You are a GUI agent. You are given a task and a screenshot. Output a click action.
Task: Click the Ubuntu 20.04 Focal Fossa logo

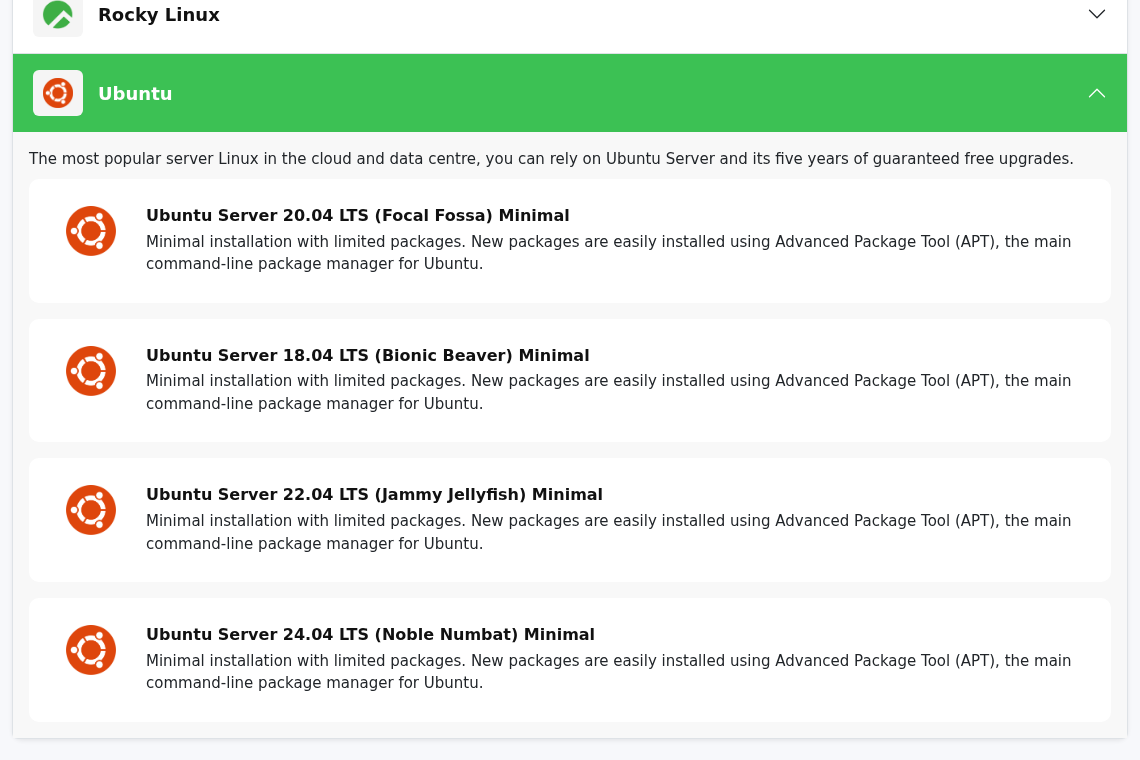[91, 231]
